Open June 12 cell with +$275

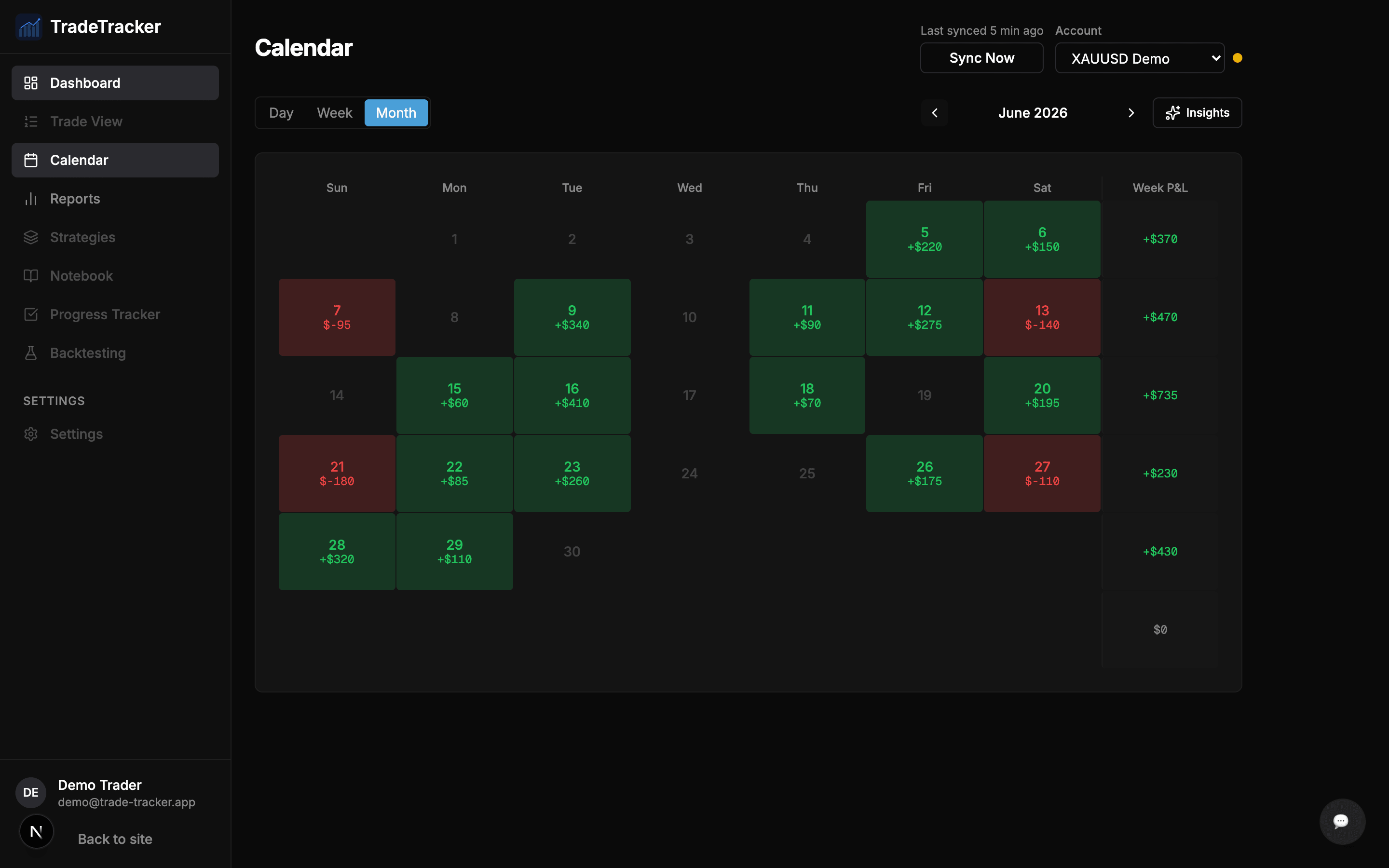point(924,317)
